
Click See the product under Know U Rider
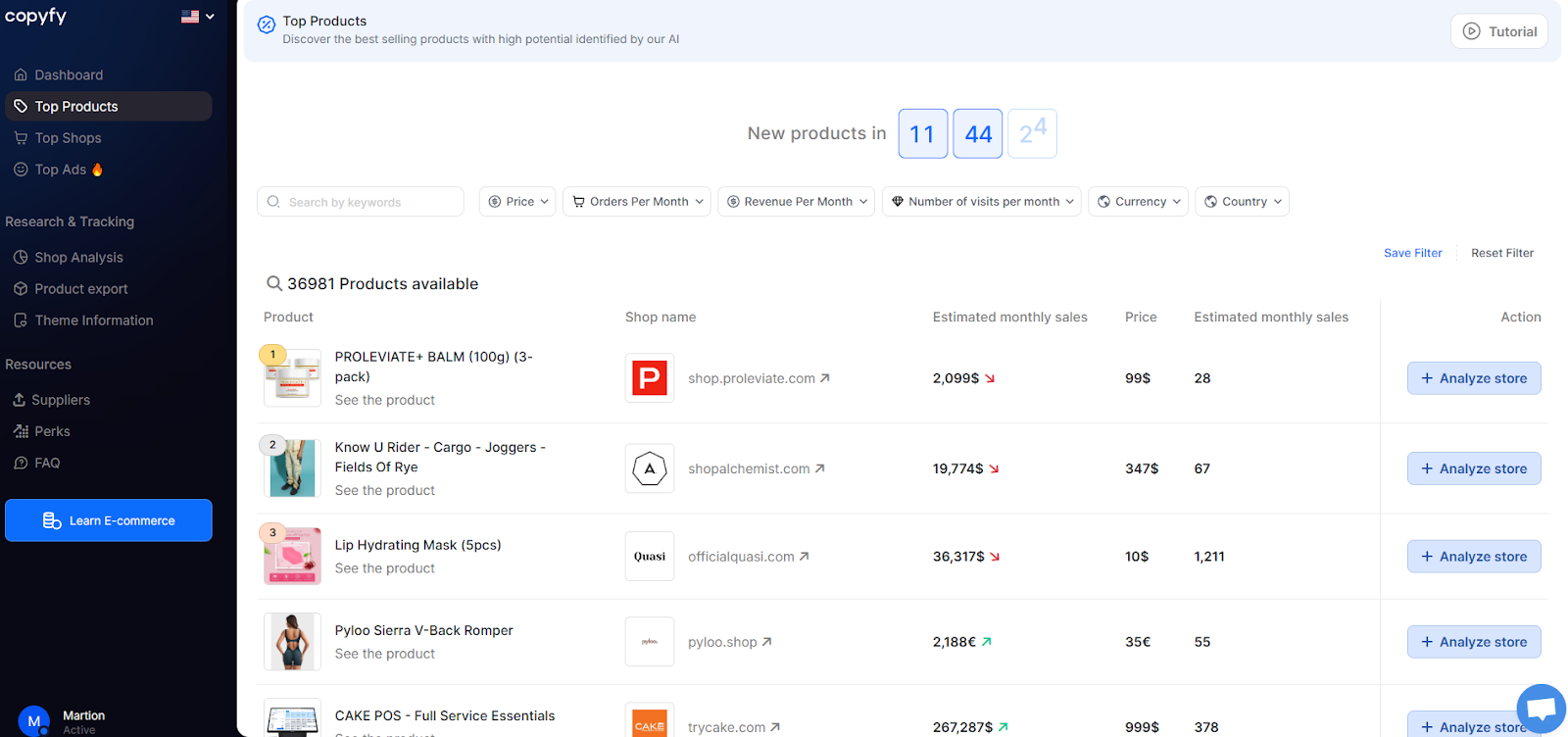coord(385,490)
